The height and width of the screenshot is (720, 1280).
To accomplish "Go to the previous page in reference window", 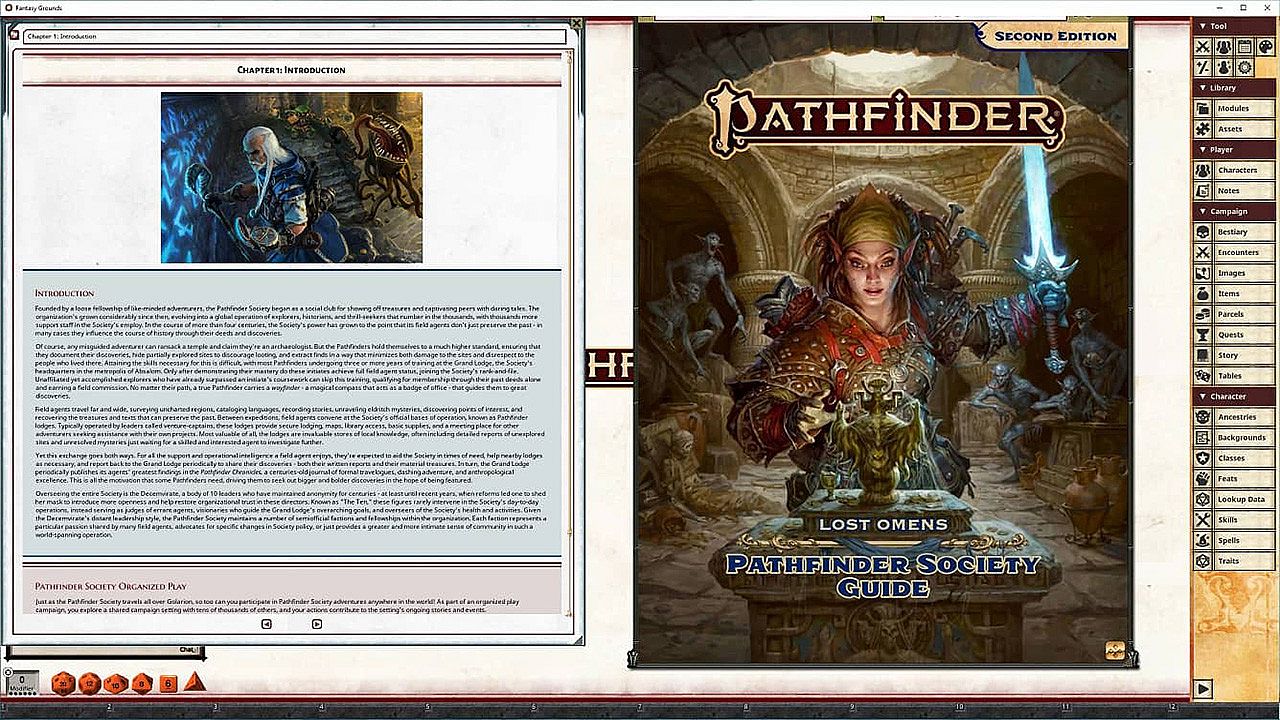I will [x=266, y=624].
